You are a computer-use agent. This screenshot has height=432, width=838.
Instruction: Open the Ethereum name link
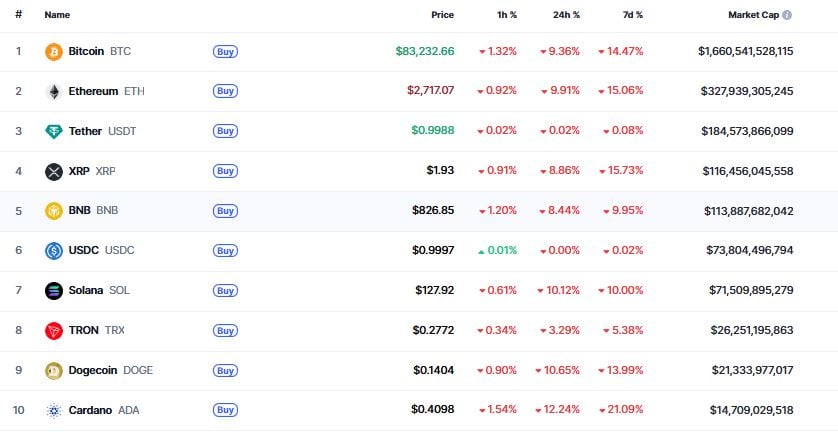click(x=93, y=91)
